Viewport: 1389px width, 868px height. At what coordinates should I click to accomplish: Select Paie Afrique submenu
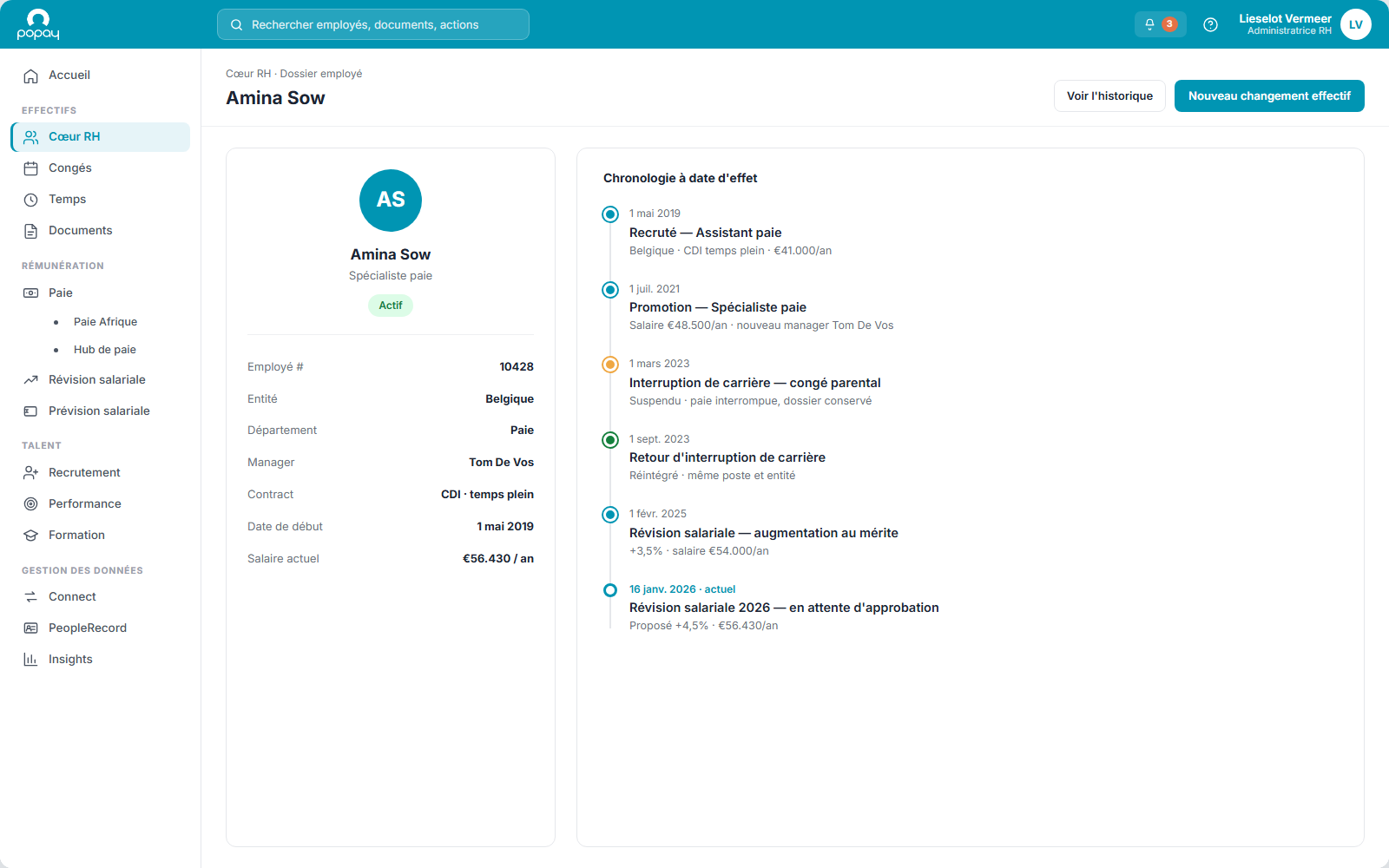coord(105,322)
